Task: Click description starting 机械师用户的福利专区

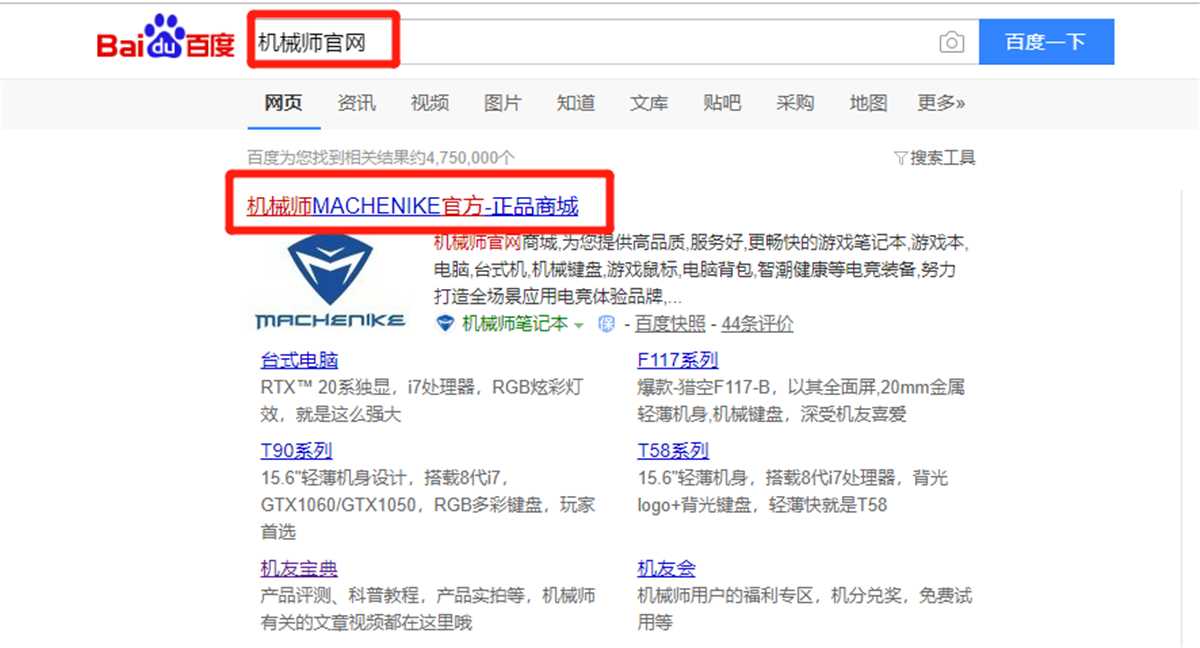Action: pyautogui.click(x=805, y=609)
